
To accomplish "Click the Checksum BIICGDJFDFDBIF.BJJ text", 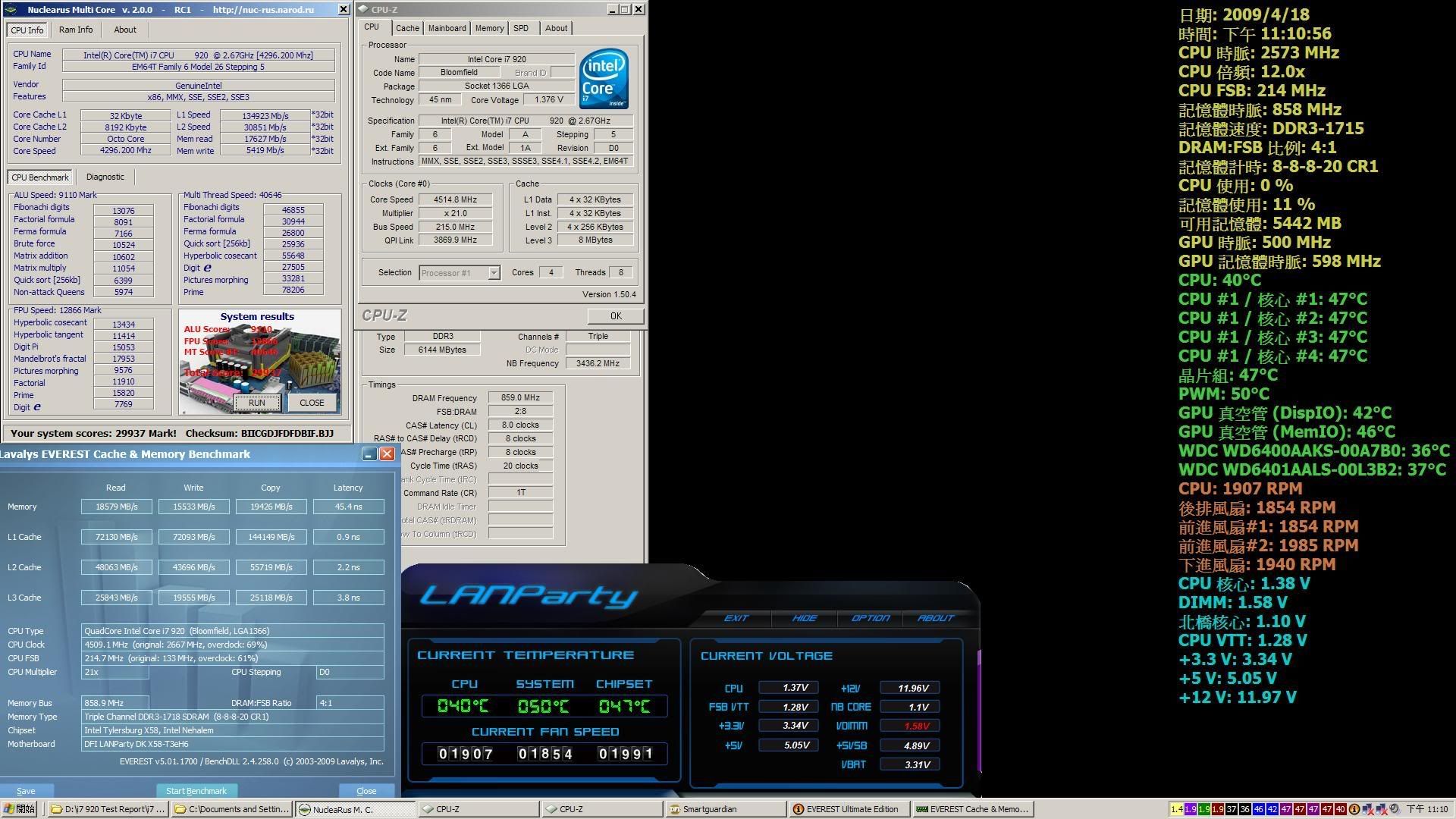I will click(259, 433).
